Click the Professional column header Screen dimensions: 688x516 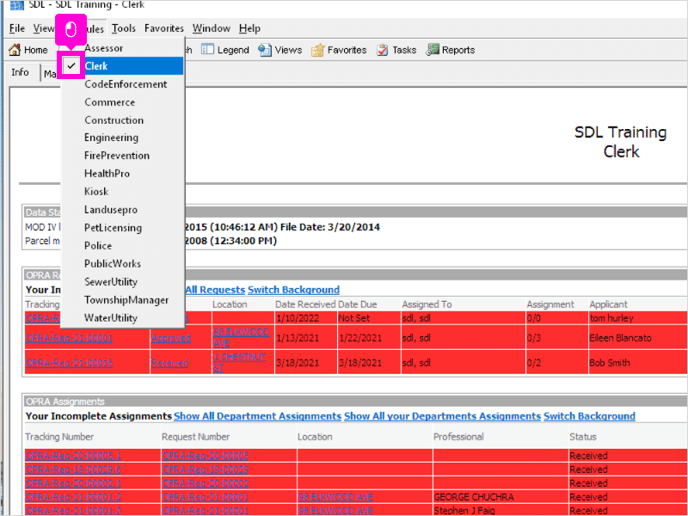459,437
